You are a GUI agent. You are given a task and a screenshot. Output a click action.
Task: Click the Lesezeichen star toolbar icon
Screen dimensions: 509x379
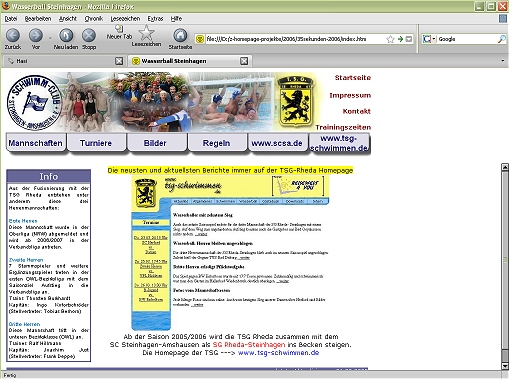pyautogui.click(x=146, y=33)
